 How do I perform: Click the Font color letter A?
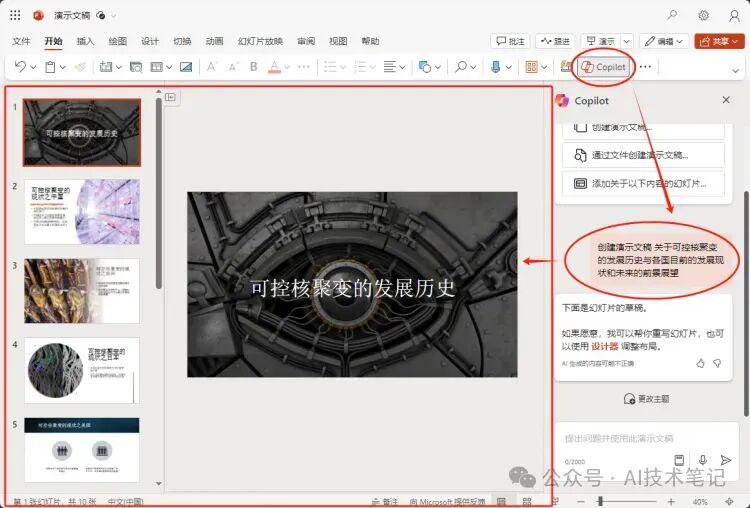(x=275, y=67)
